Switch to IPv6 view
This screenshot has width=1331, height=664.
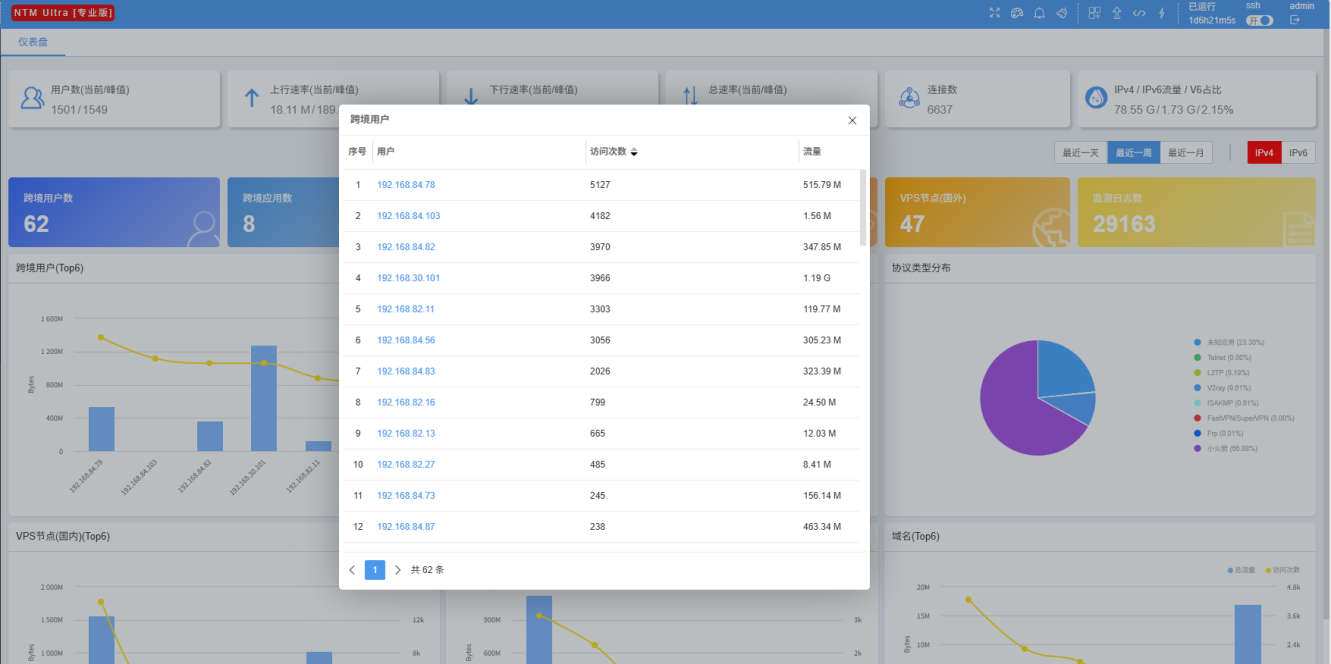(1298, 153)
